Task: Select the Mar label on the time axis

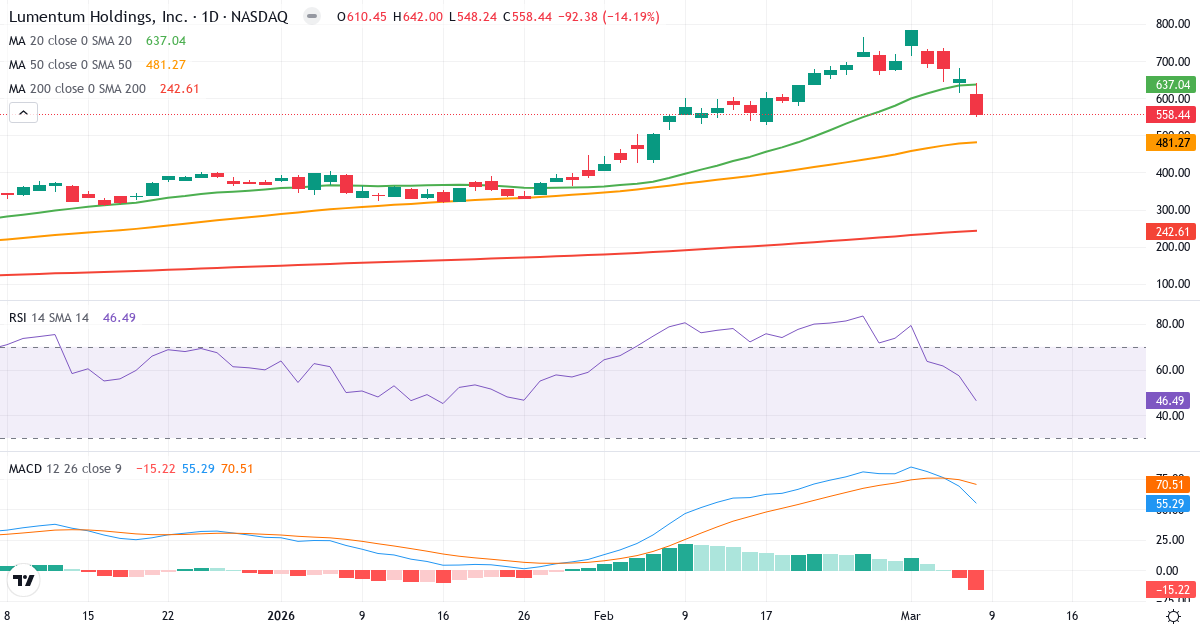Action: point(909,616)
